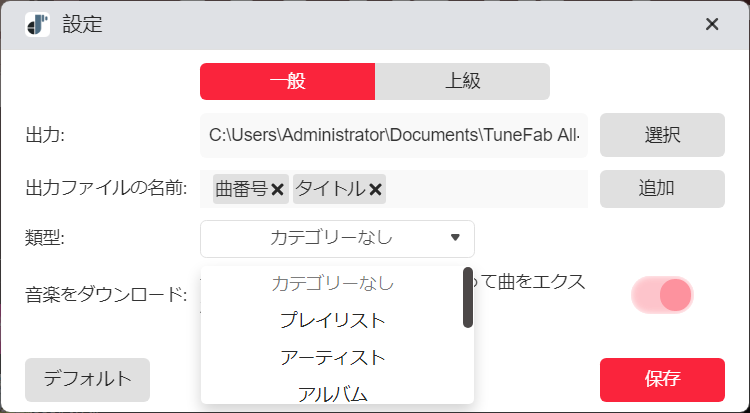750x413 pixels.
Task: Click the dropdown list scrollbar
Action: (x=468, y=298)
